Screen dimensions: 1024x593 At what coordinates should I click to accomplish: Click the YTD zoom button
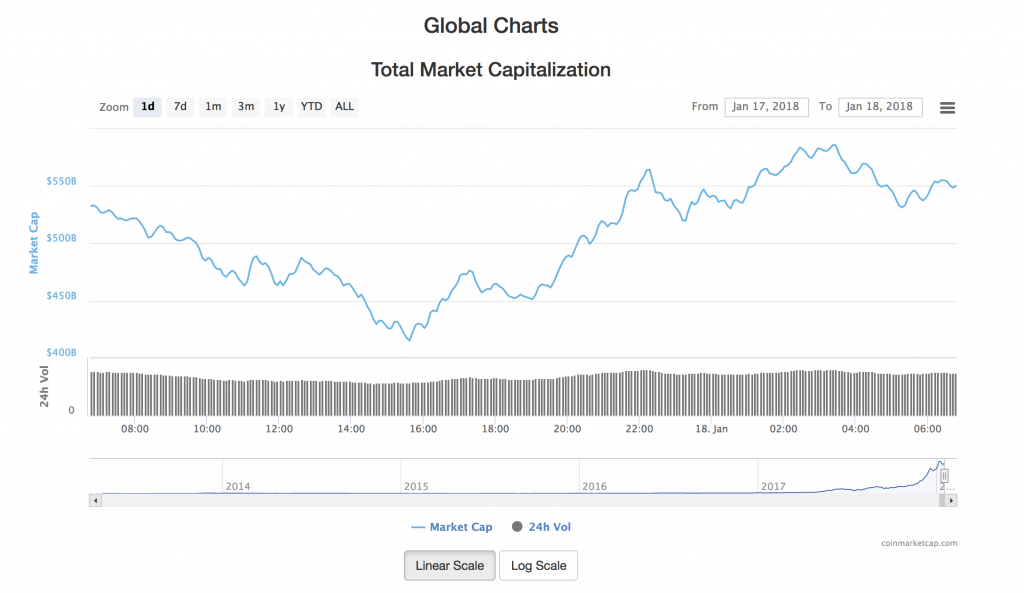[311, 106]
